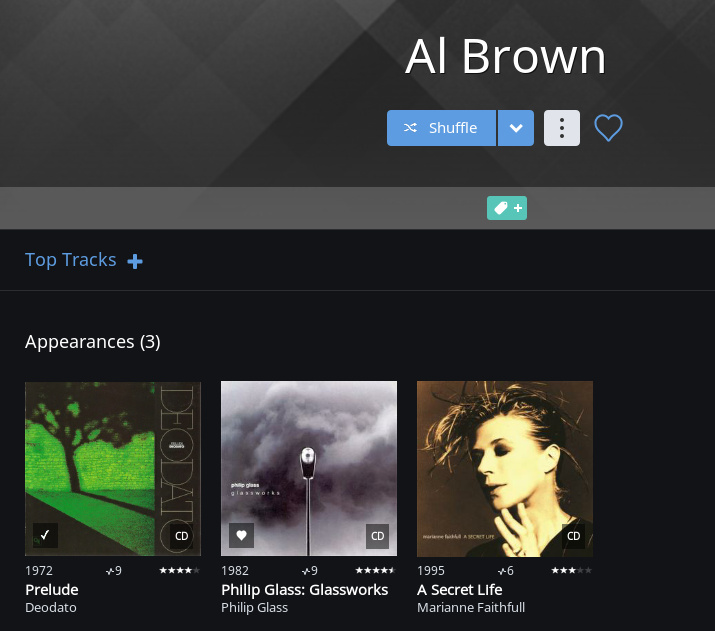715x631 pixels.
Task: Open the Top Tracks link
Action: point(71,260)
